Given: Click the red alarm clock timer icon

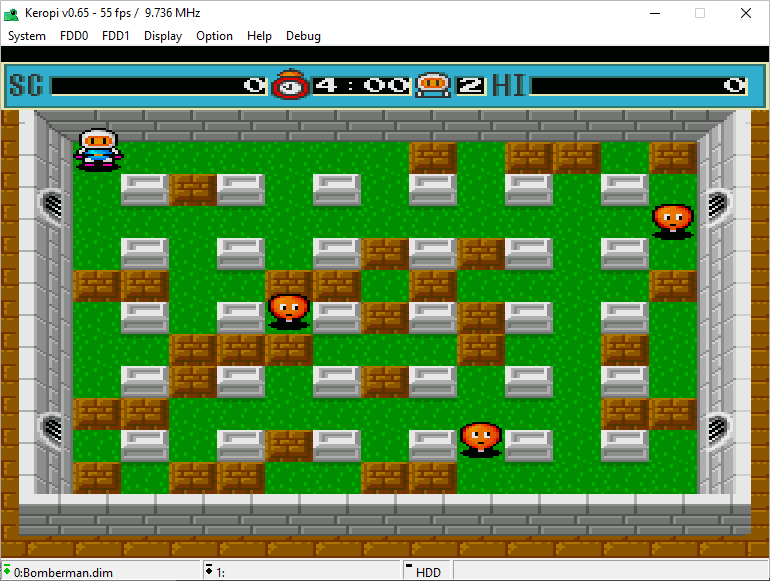Looking at the screenshot, I should 290,84.
